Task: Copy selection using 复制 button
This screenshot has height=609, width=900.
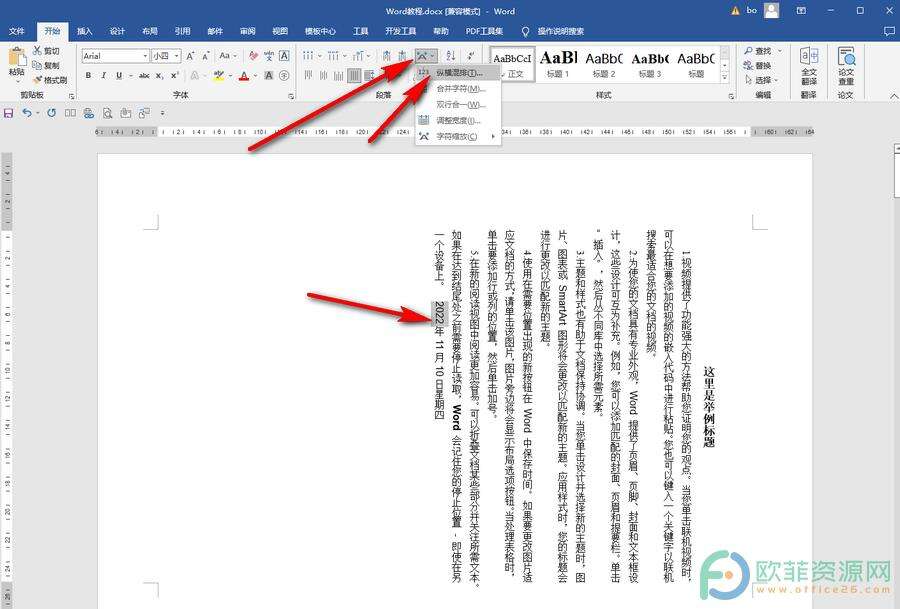Action: click(x=46, y=65)
